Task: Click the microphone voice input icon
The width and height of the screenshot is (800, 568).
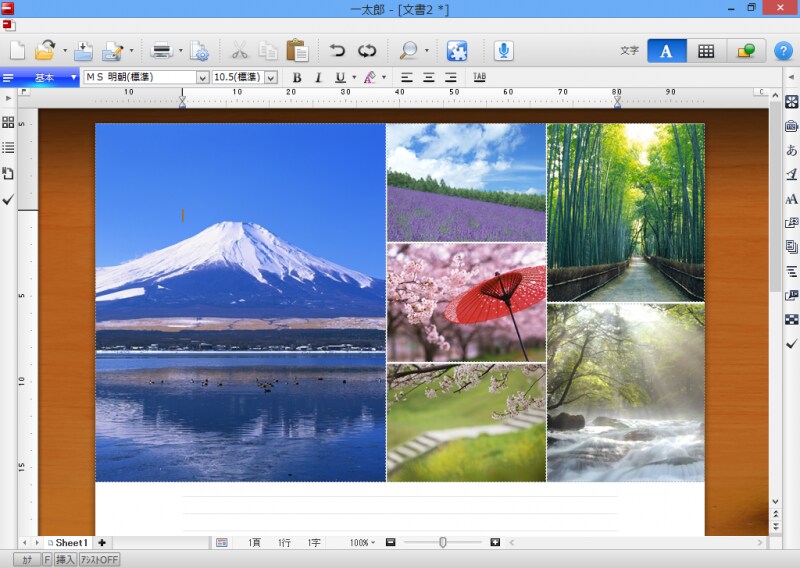Action: tap(504, 51)
